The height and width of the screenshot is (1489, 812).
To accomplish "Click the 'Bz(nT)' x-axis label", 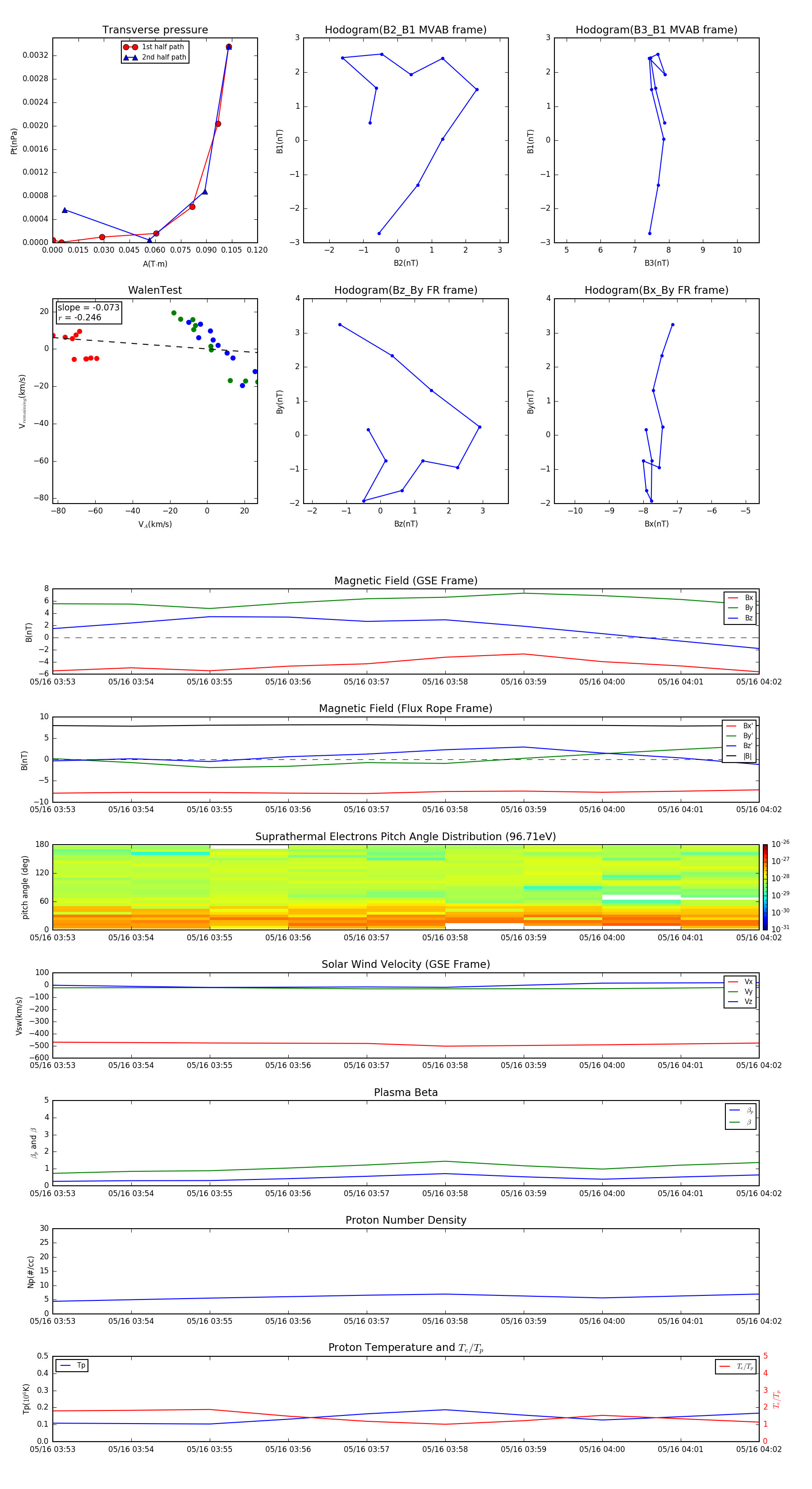I will [x=406, y=524].
